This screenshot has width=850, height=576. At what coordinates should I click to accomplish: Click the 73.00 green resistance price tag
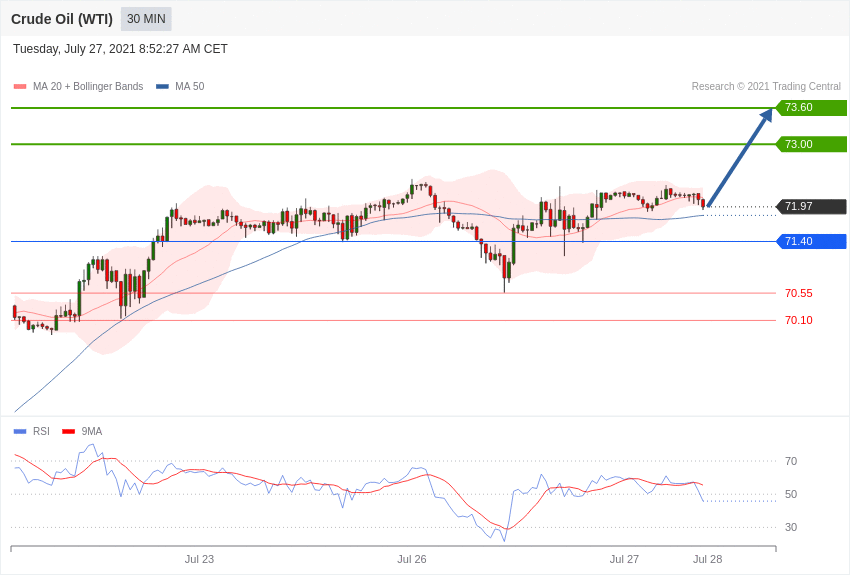[811, 144]
